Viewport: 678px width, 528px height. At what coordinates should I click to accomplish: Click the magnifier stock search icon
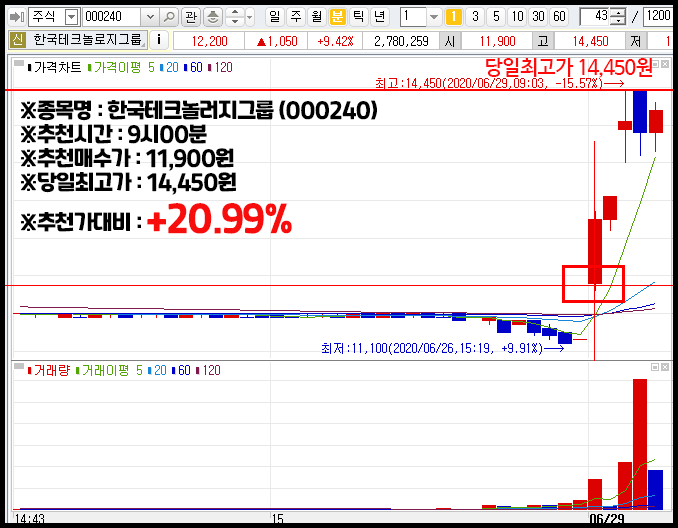[x=169, y=17]
